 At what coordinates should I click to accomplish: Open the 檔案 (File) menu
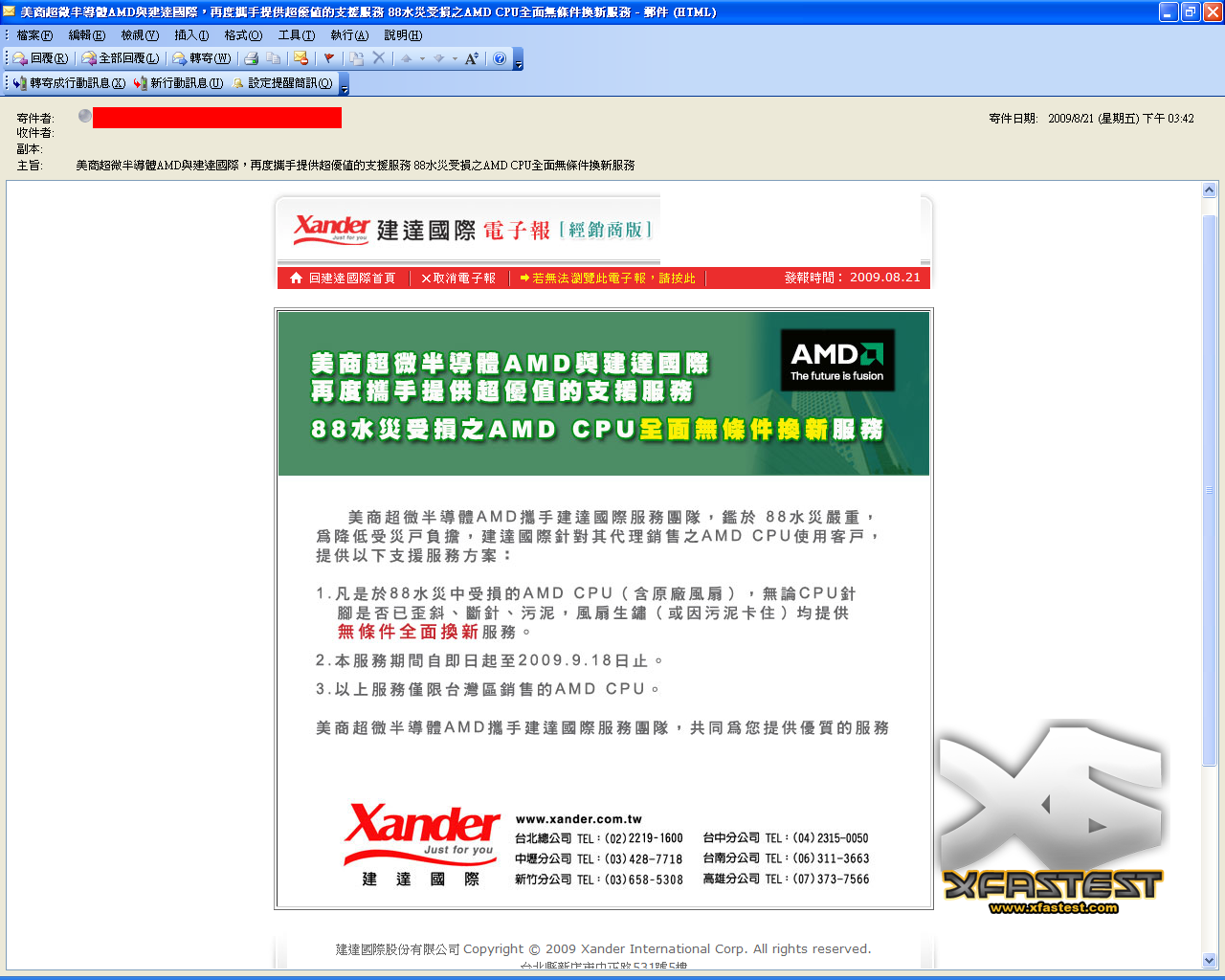34,35
